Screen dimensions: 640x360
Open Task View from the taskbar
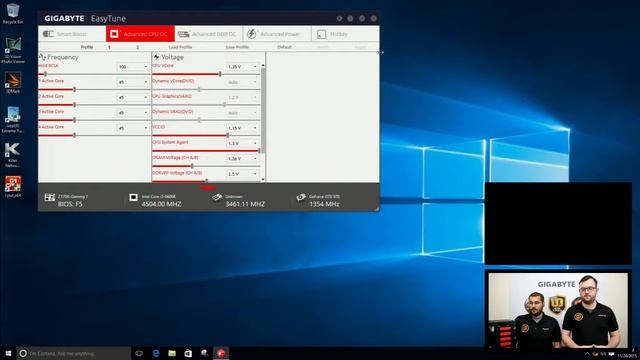coord(139,353)
